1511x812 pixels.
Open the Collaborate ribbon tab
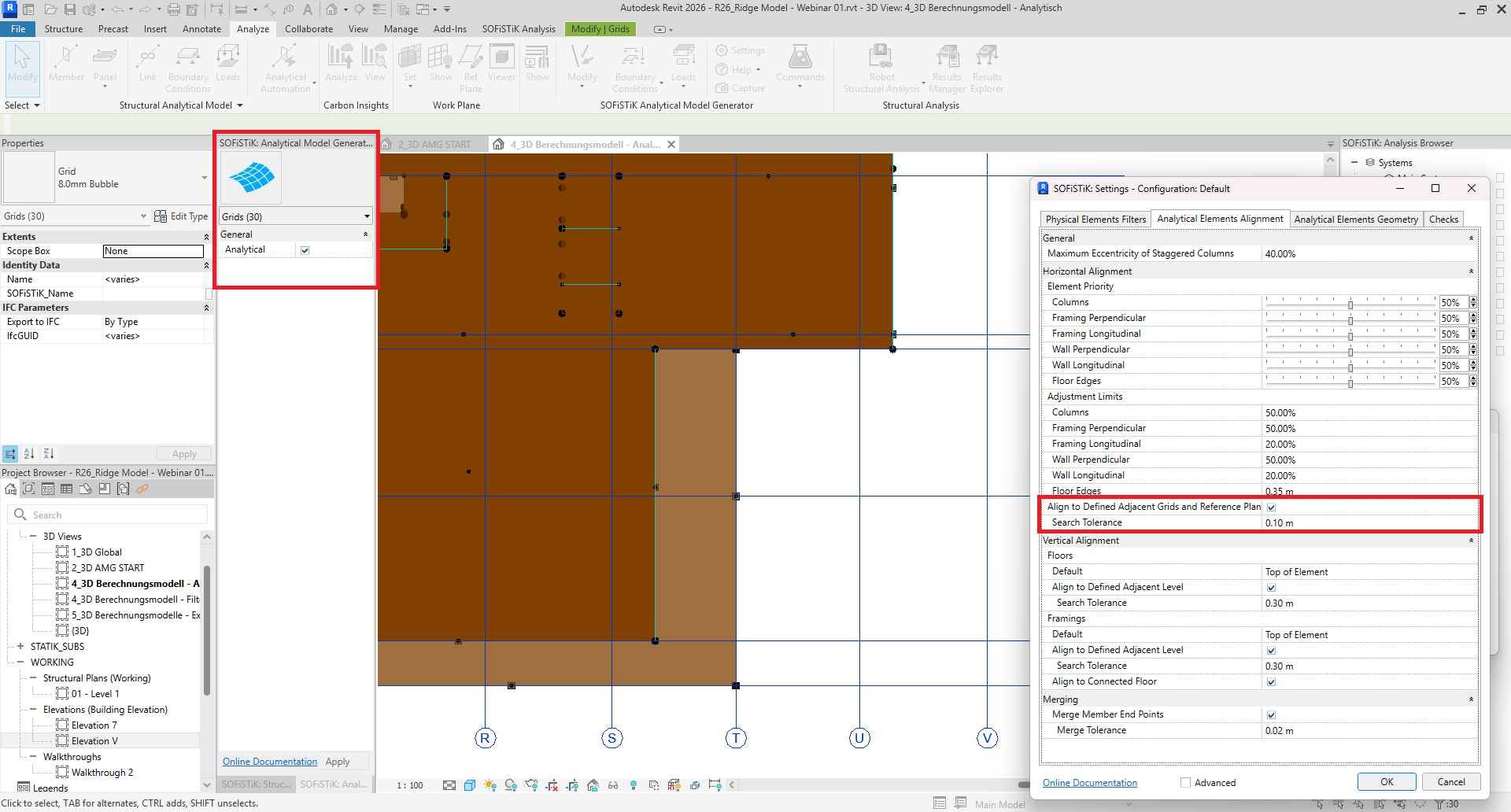[308, 29]
